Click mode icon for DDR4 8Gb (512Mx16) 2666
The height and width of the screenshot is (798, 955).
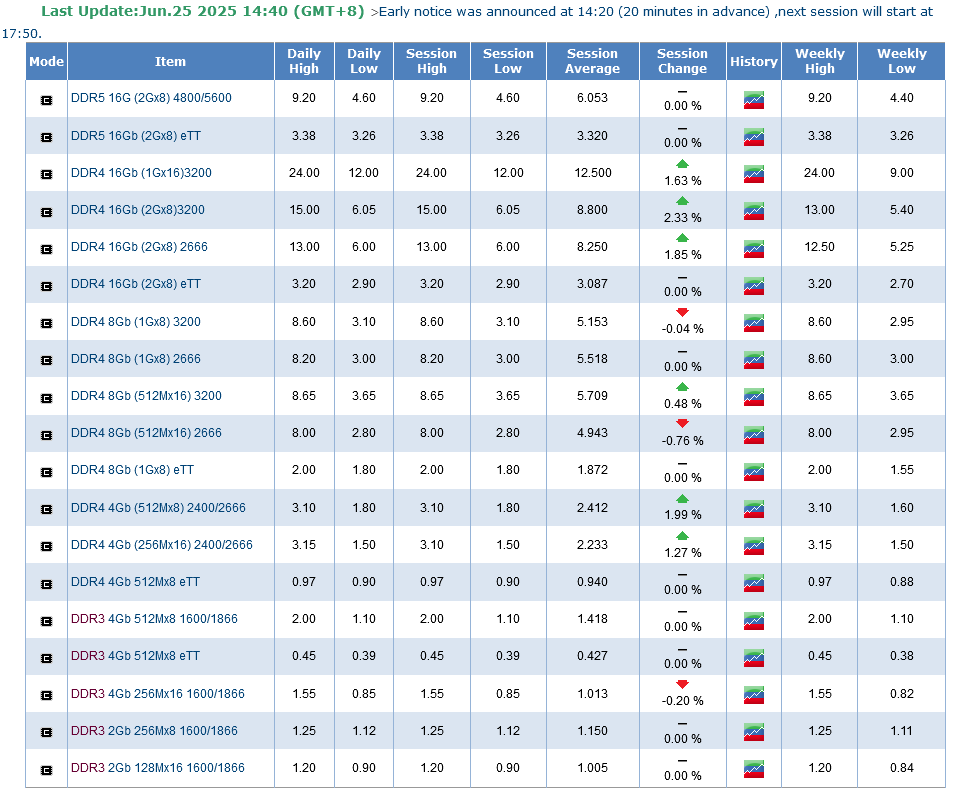pos(46,434)
